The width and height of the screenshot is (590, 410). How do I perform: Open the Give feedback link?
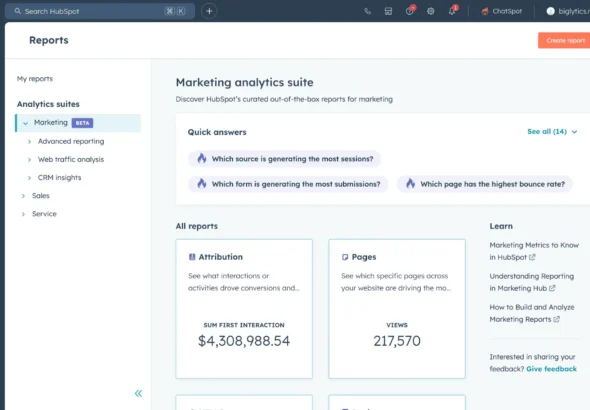551,369
